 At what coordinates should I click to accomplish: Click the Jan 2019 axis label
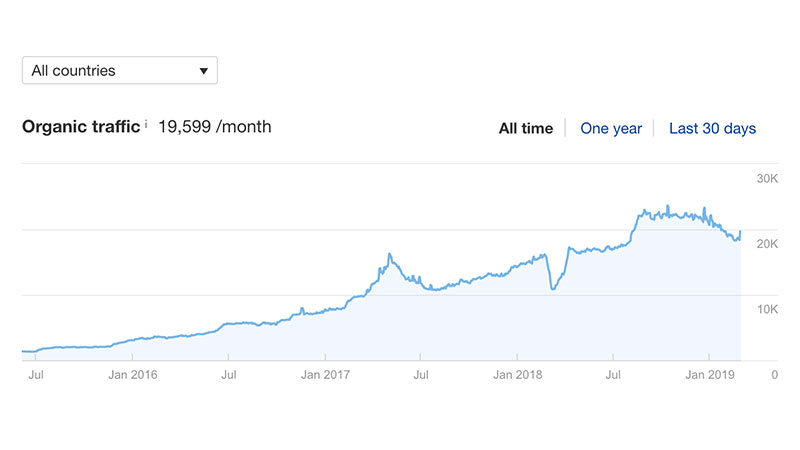point(708,375)
